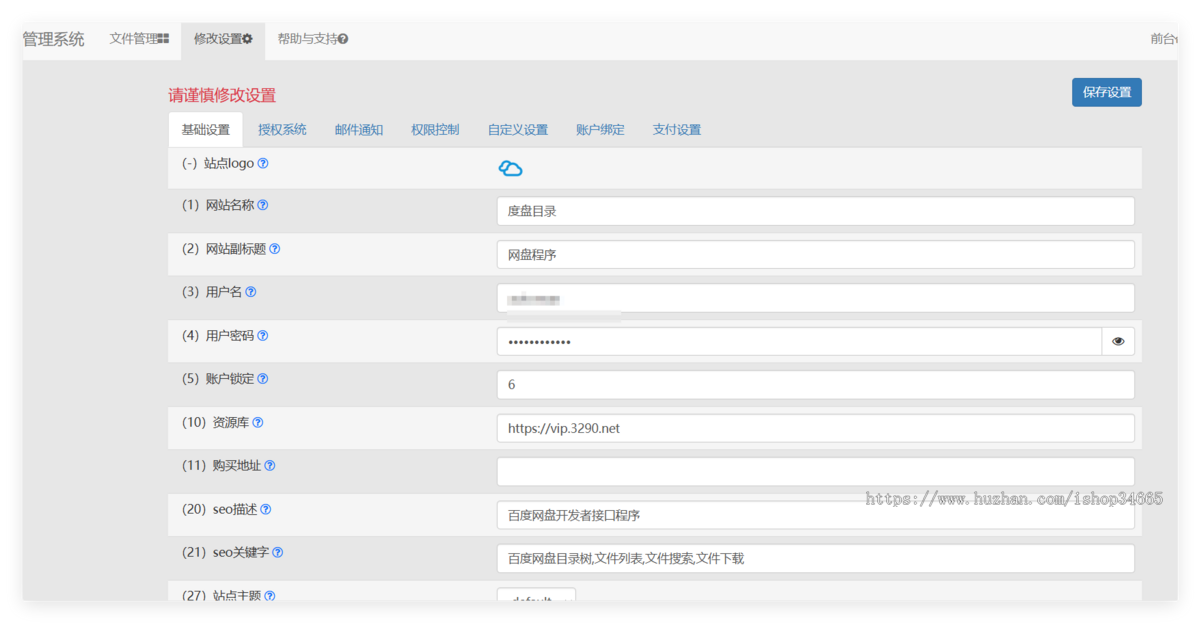
Task: Click the help icon next to 用户密码
Action: (263, 336)
